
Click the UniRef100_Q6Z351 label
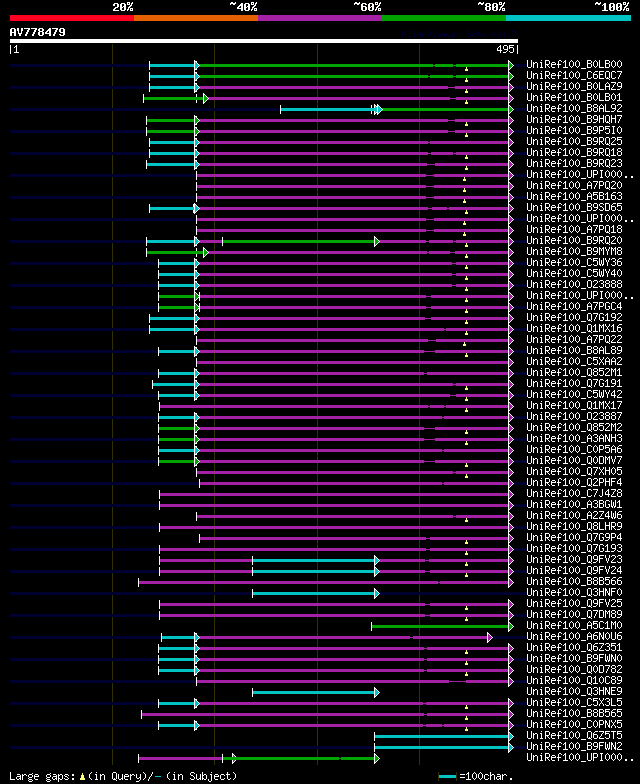pos(574,648)
